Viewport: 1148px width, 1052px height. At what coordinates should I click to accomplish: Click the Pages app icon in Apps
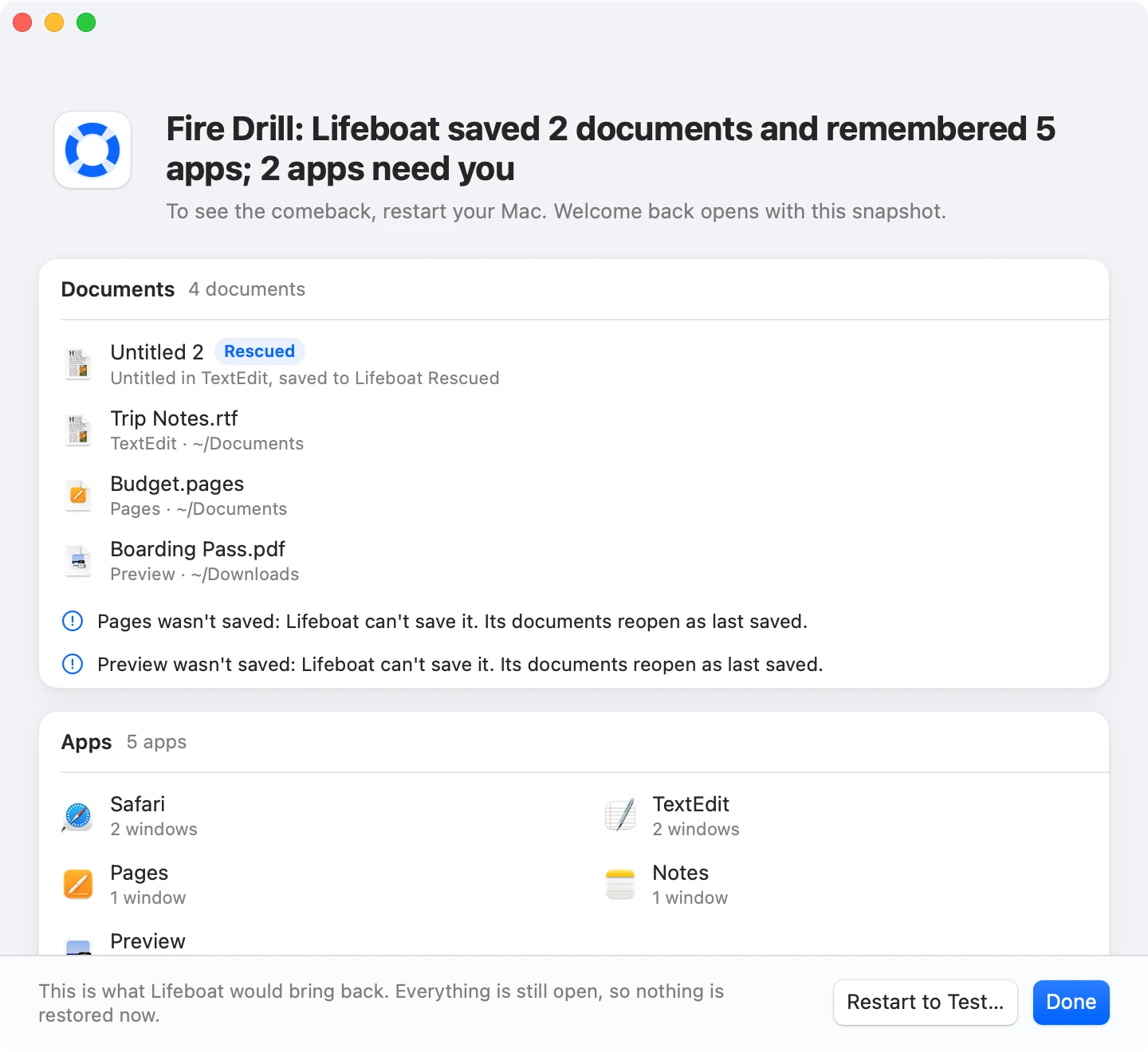click(x=78, y=885)
